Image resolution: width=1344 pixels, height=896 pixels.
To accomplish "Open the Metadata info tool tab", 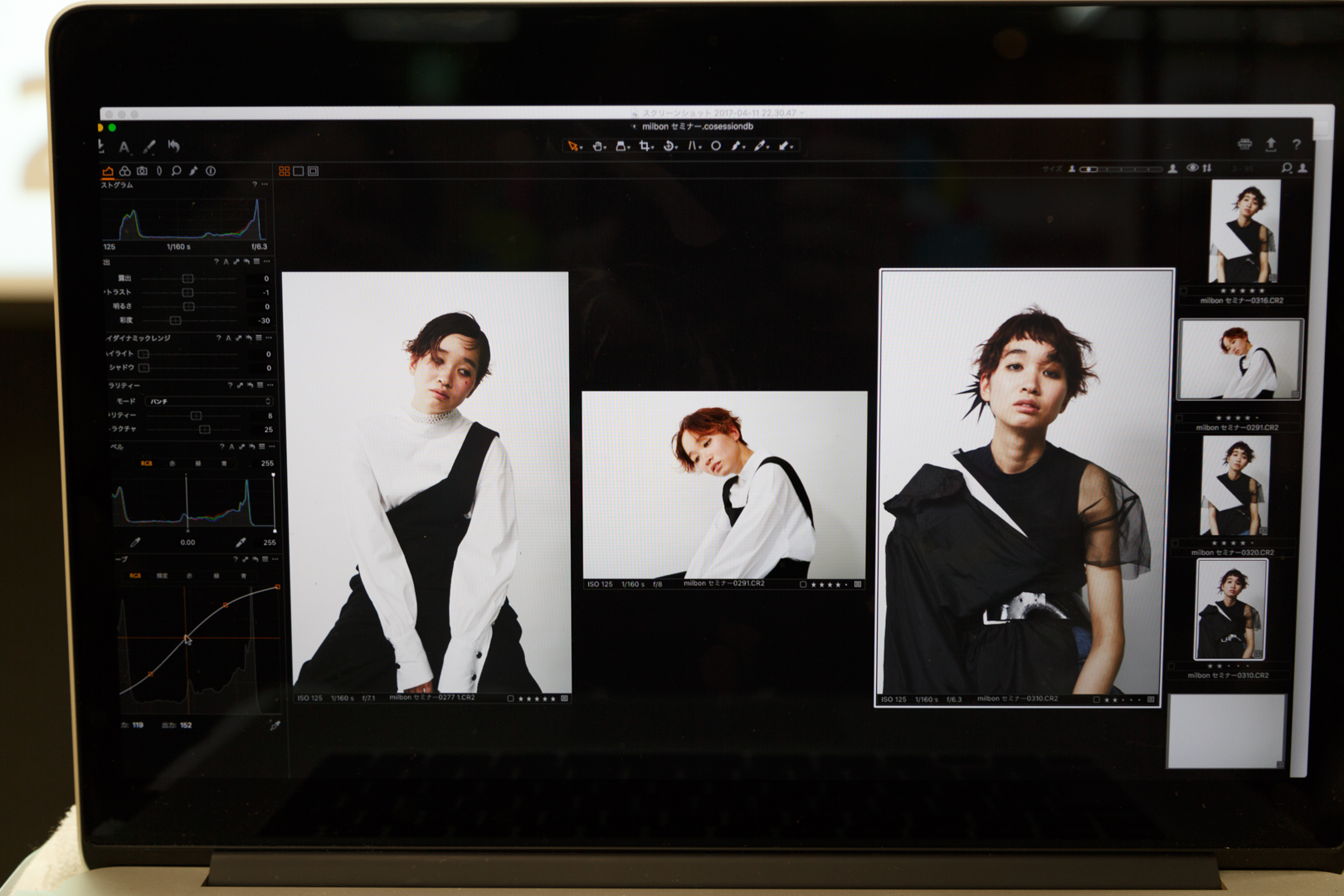I will pos(211,171).
